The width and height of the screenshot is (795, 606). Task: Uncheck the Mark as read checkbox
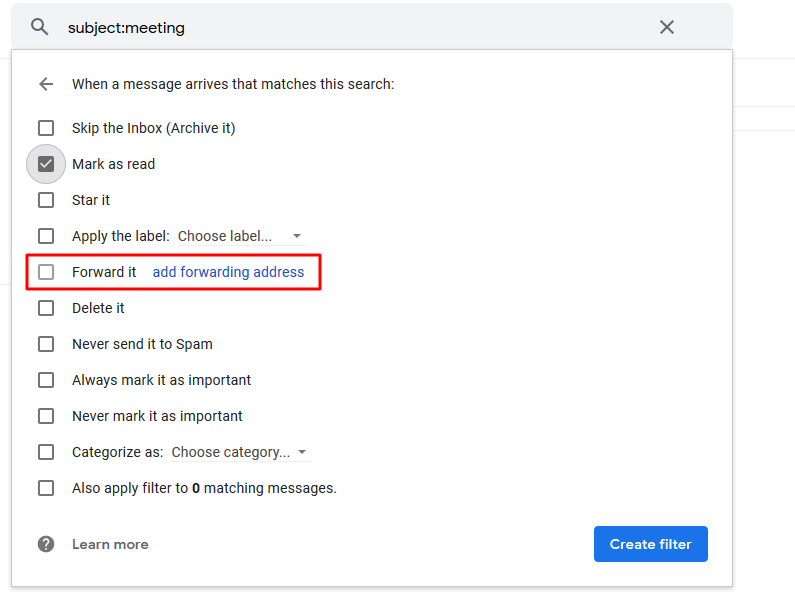46,164
